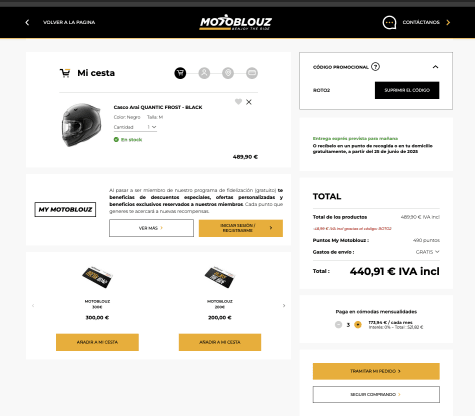
Task: Increase monthly installments with plus button
Action: coord(358,324)
